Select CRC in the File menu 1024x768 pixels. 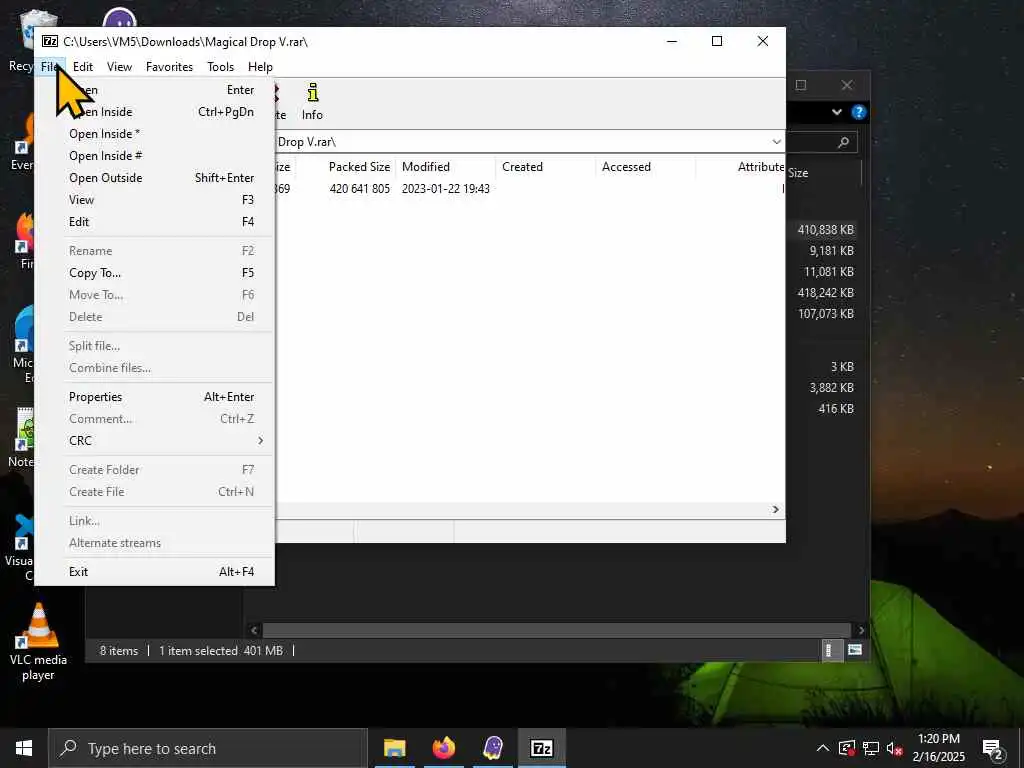(155, 441)
